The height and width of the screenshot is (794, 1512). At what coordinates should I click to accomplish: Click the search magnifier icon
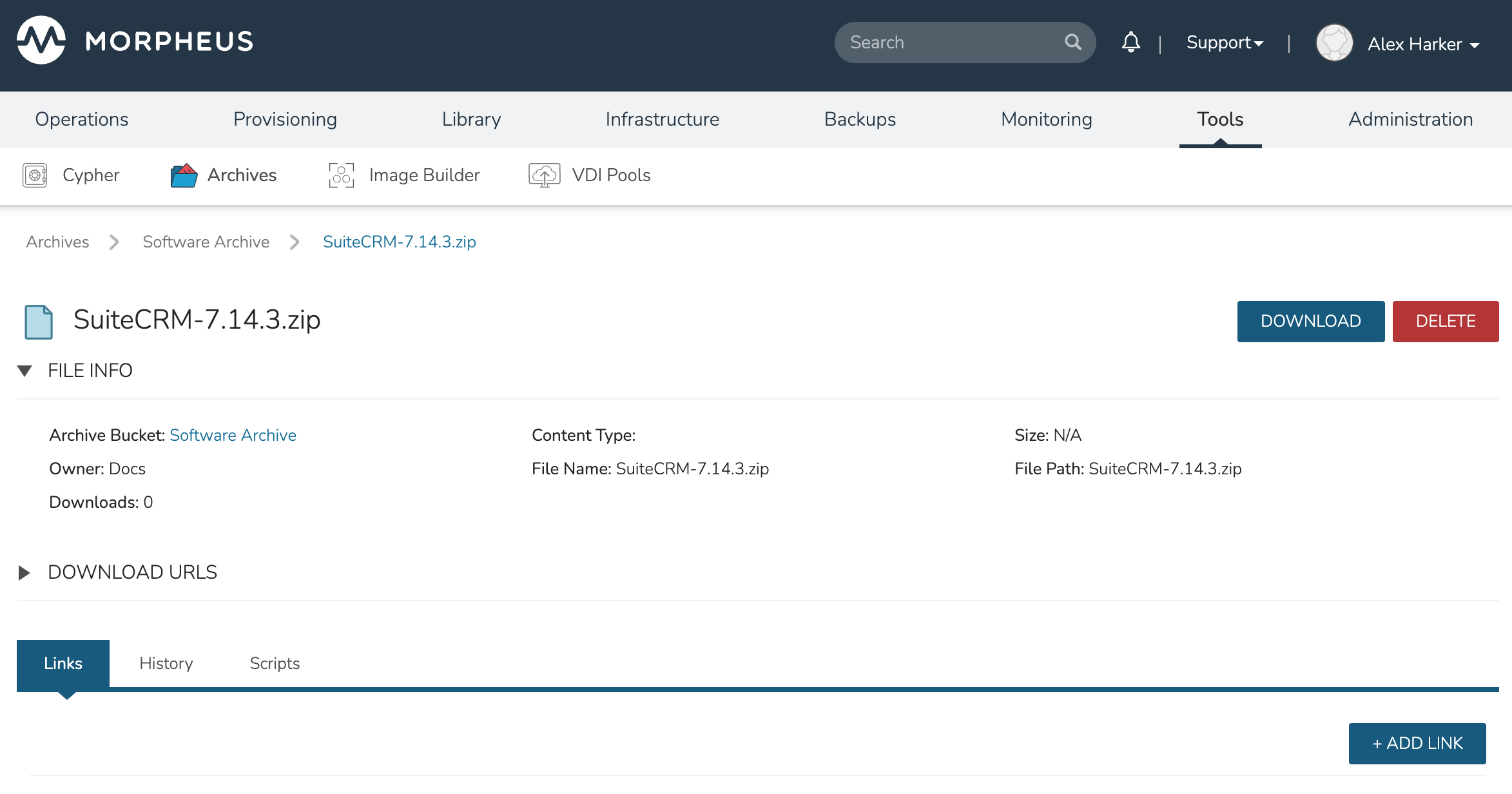1072,43
